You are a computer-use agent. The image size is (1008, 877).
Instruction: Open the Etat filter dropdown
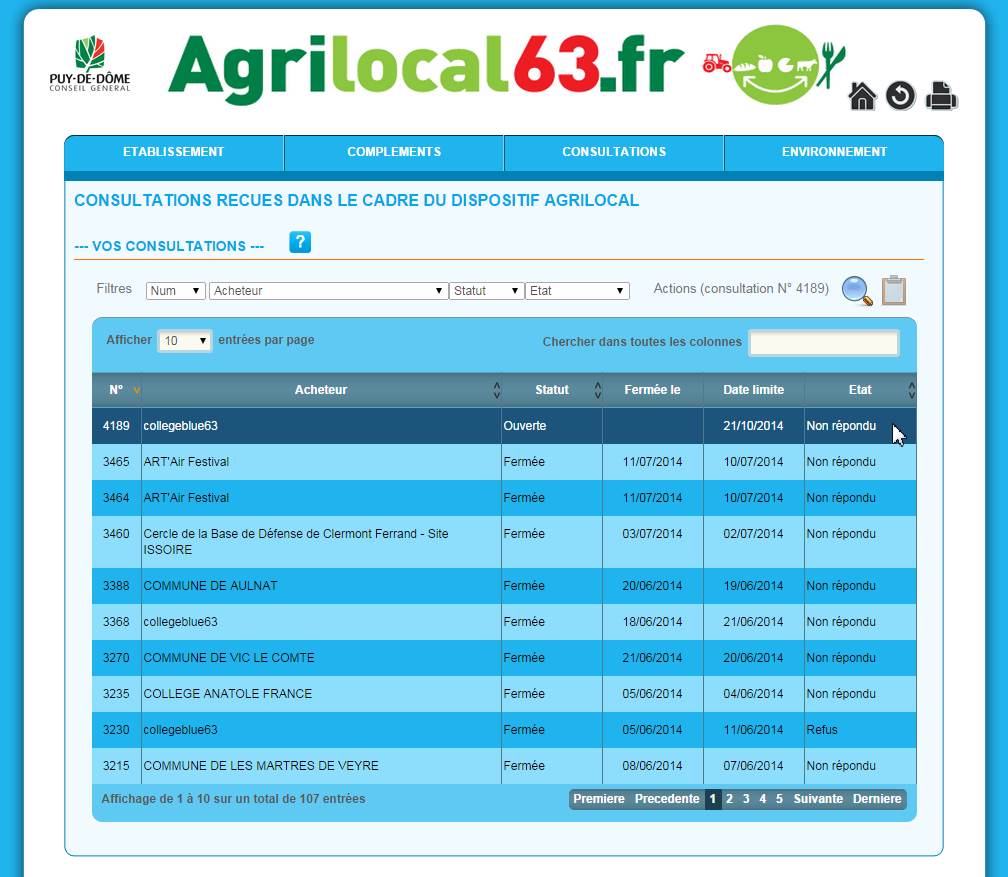pos(577,291)
